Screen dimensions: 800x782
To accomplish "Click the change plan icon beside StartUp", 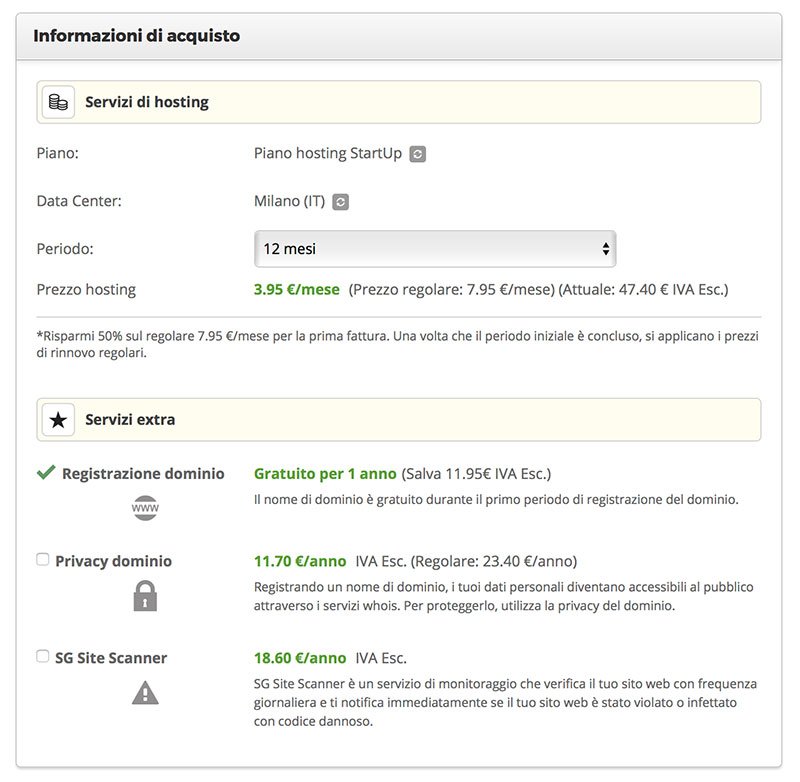I will (x=417, y=154).
